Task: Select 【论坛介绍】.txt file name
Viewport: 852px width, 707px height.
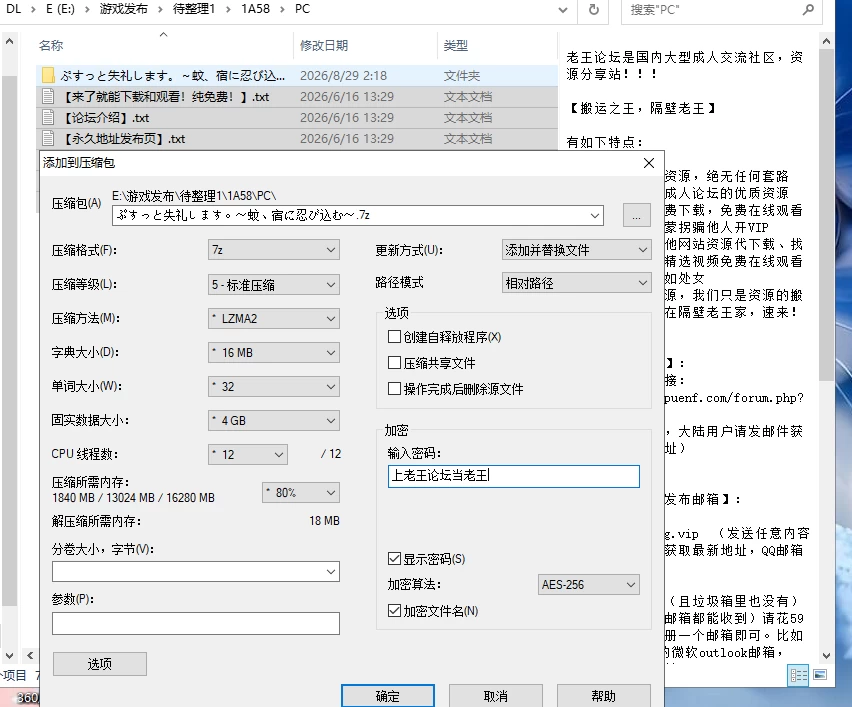Action: point(105,118)
